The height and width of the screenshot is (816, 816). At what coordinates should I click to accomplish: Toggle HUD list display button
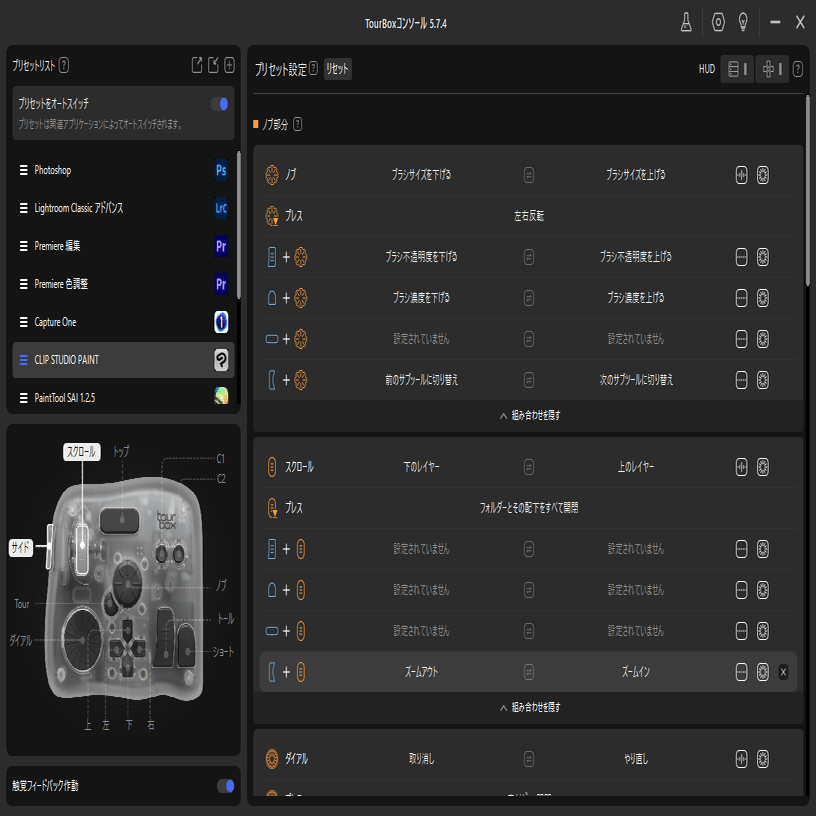(x=736, y=69)
